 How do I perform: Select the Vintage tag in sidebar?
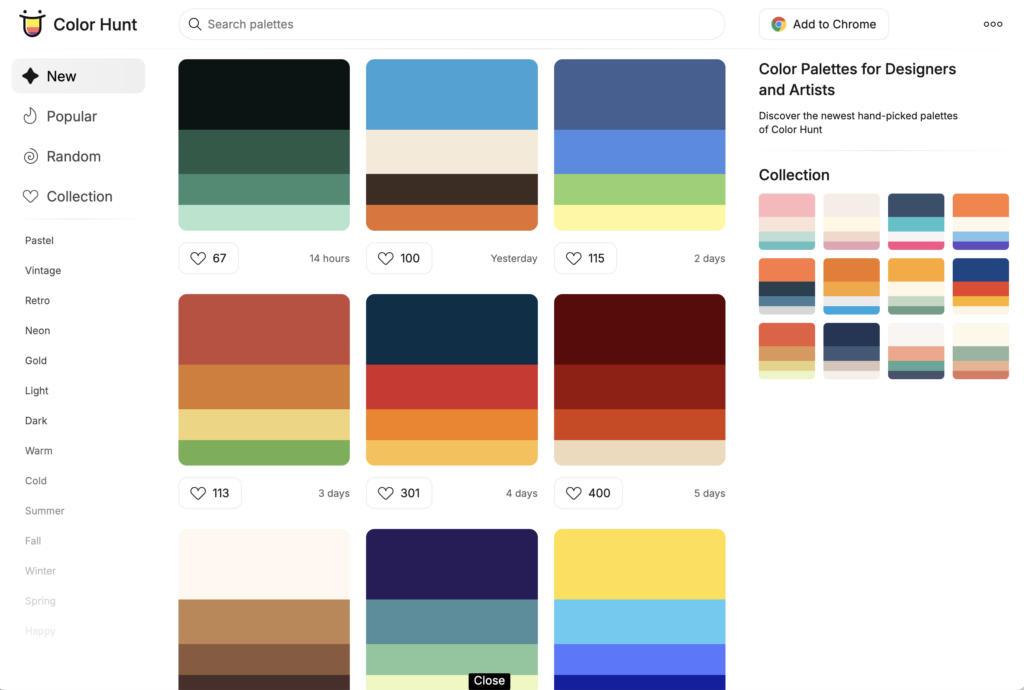43,271
